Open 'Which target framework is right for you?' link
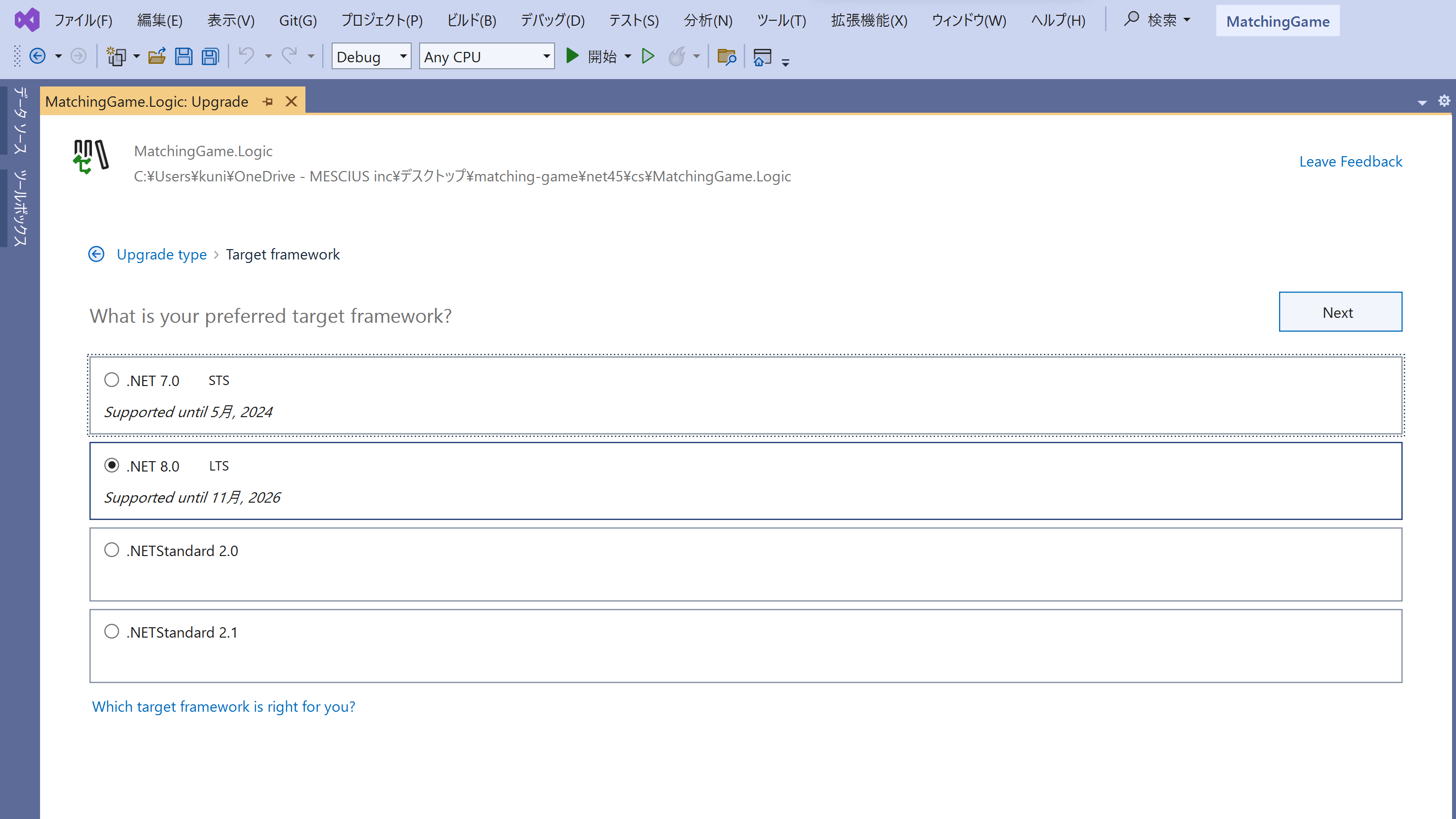 (223, 706)
